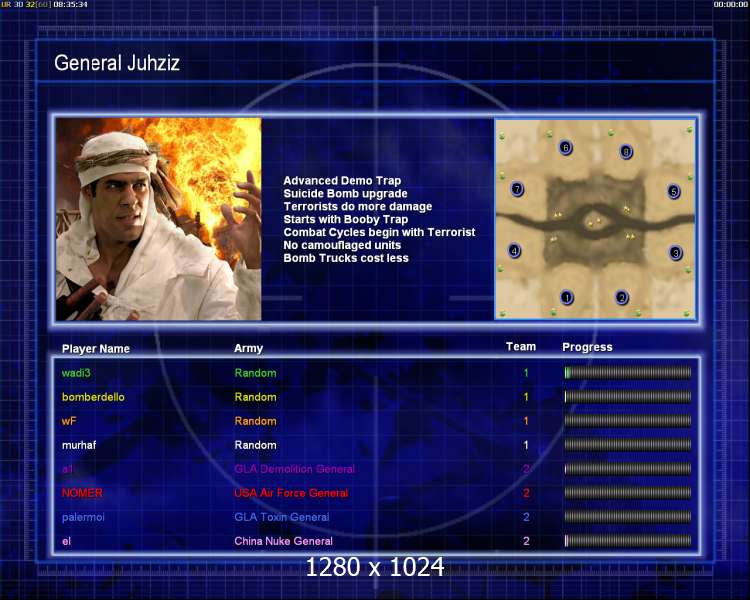Click start position 5 on the minimap
The image size is (750, 600).
coord(673,192)
